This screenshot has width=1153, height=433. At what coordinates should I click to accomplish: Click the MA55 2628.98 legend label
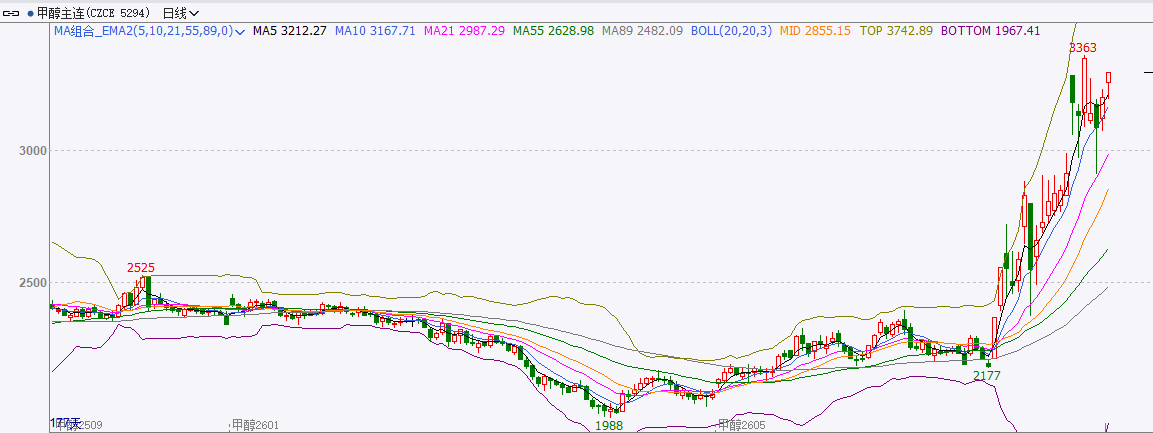click(553, 31)
